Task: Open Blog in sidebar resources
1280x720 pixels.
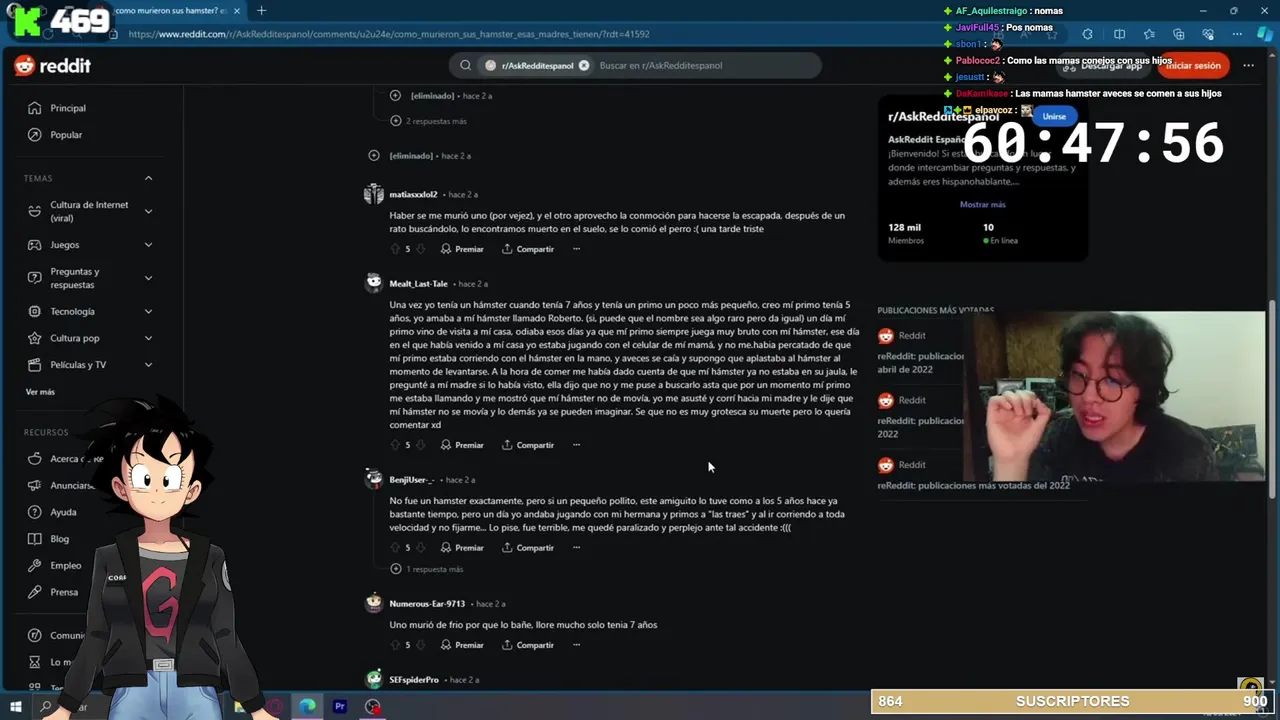Action: point(60,539)
